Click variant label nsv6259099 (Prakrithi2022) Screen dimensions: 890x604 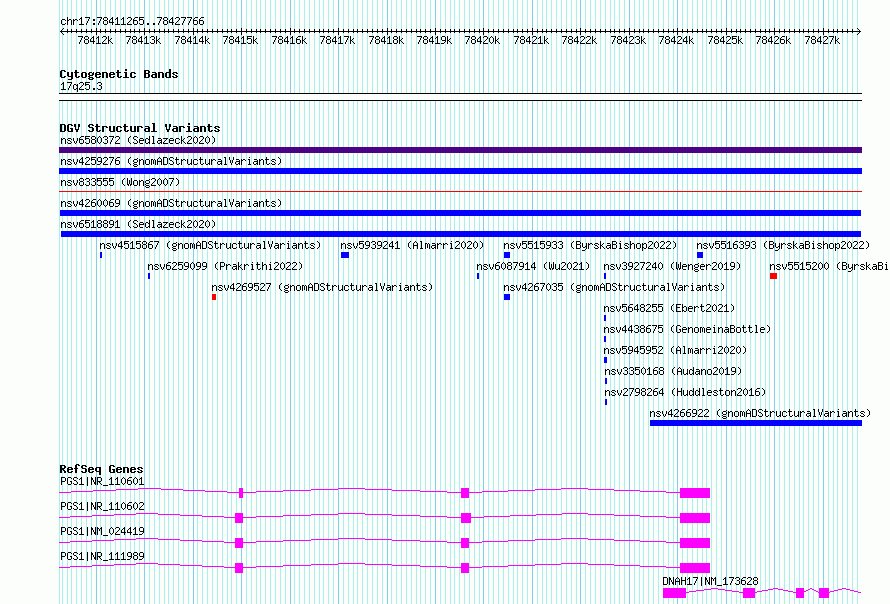[x=225, y=266]
